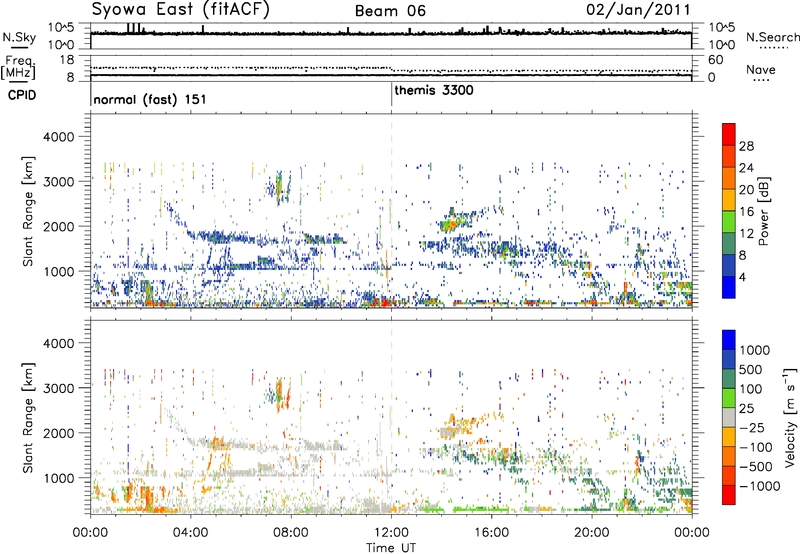Select the 'themis 3300' CPID entry
Viewport: 800px width, 554px height.
(434, 90)
